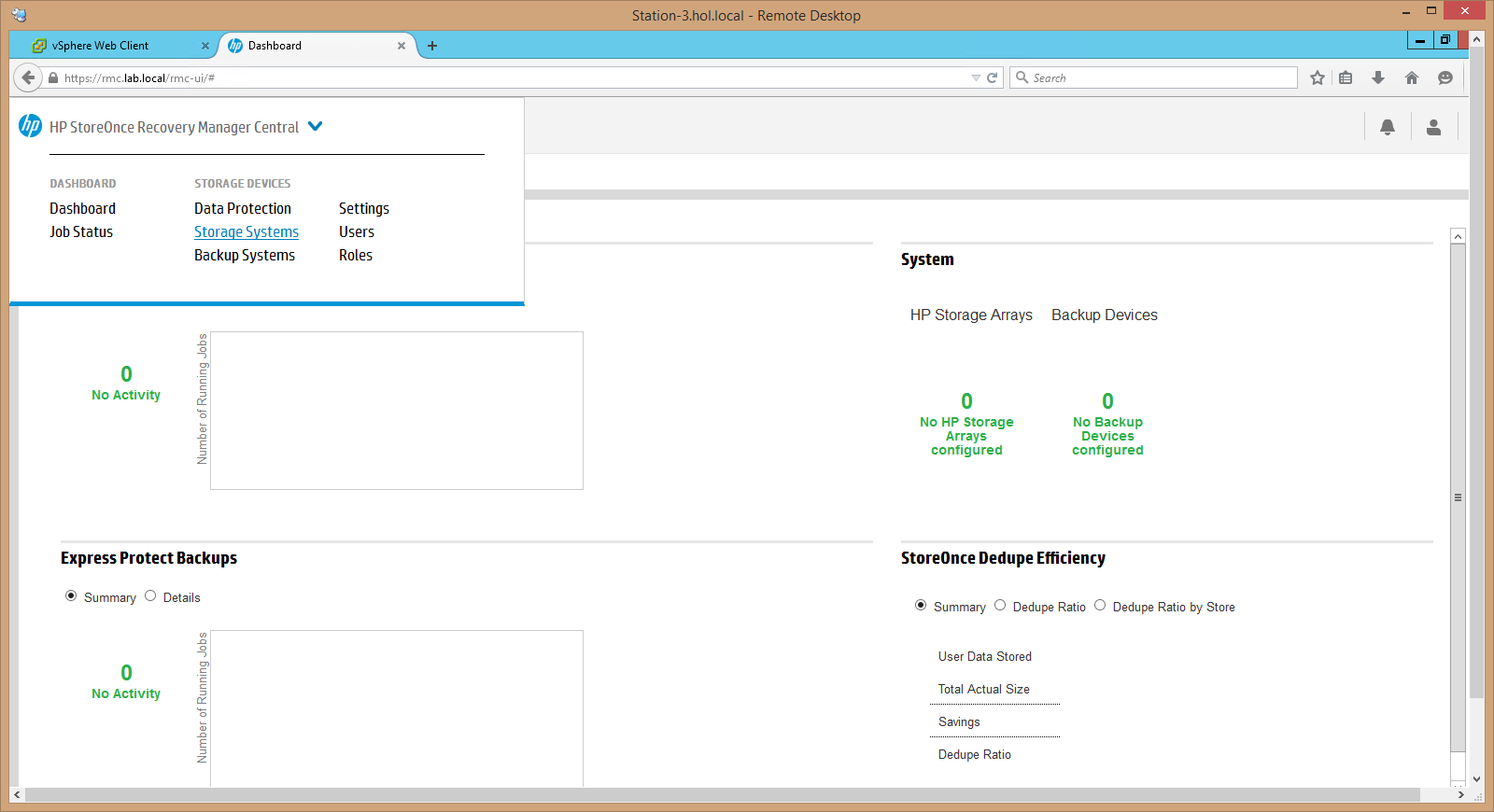Click the browser Search input field

pyautogui.click(x=1153, y=77)
